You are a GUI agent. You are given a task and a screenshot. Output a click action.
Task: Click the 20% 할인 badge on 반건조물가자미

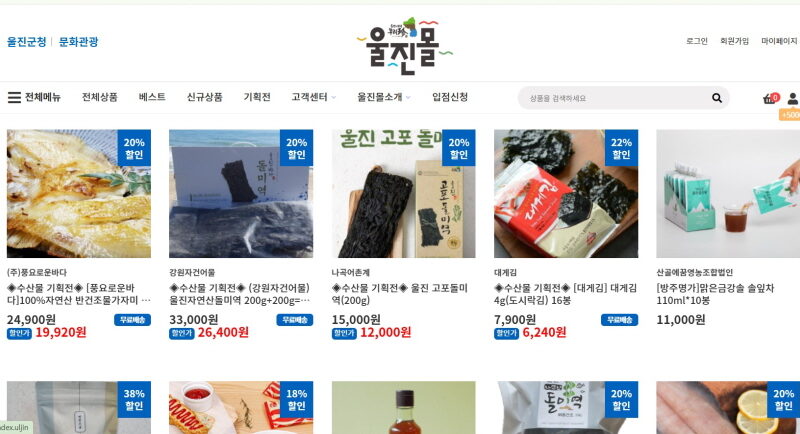pyautogui.click(x=134, y=148)
